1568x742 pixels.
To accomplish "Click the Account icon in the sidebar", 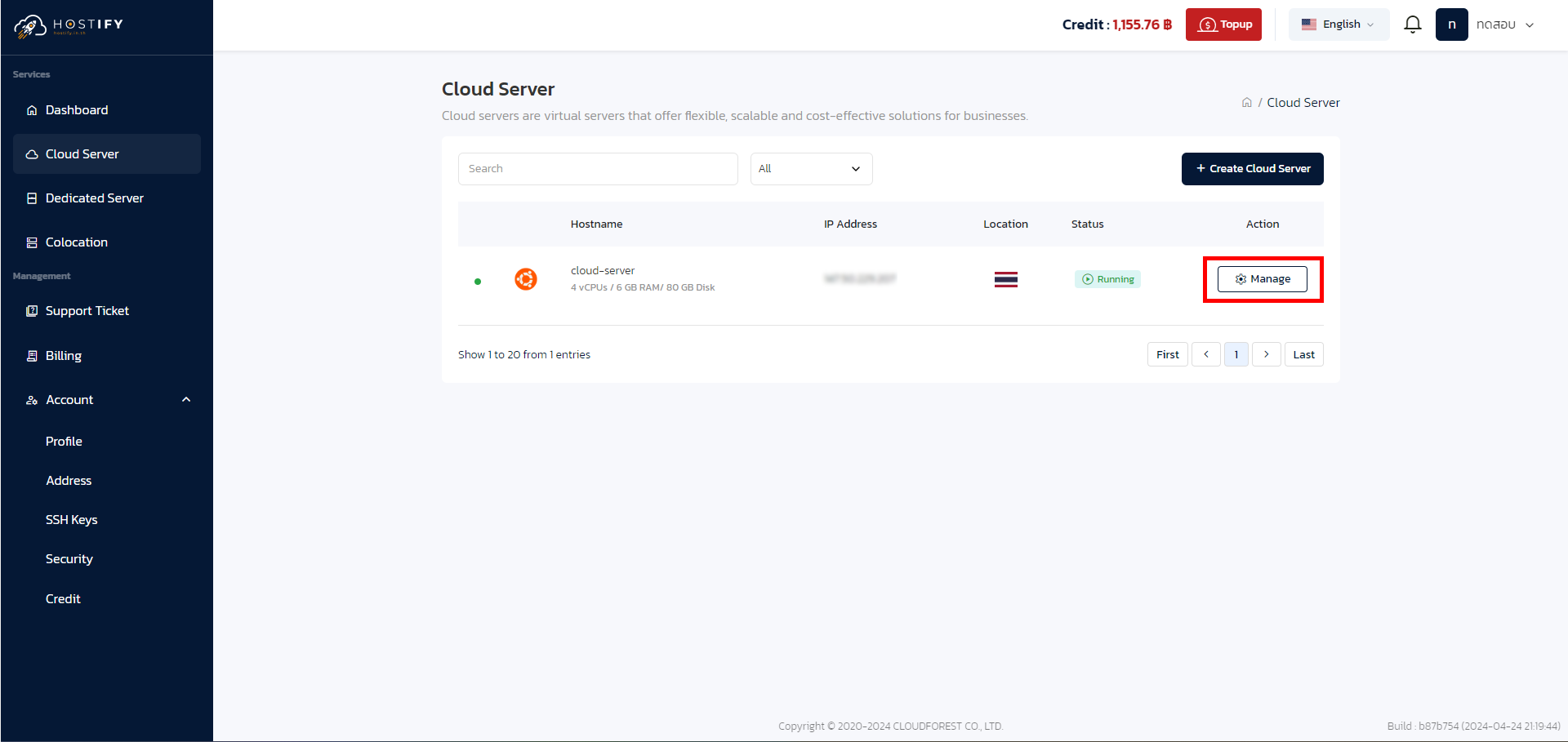I will pyautogui.click(x=32, y=399).
